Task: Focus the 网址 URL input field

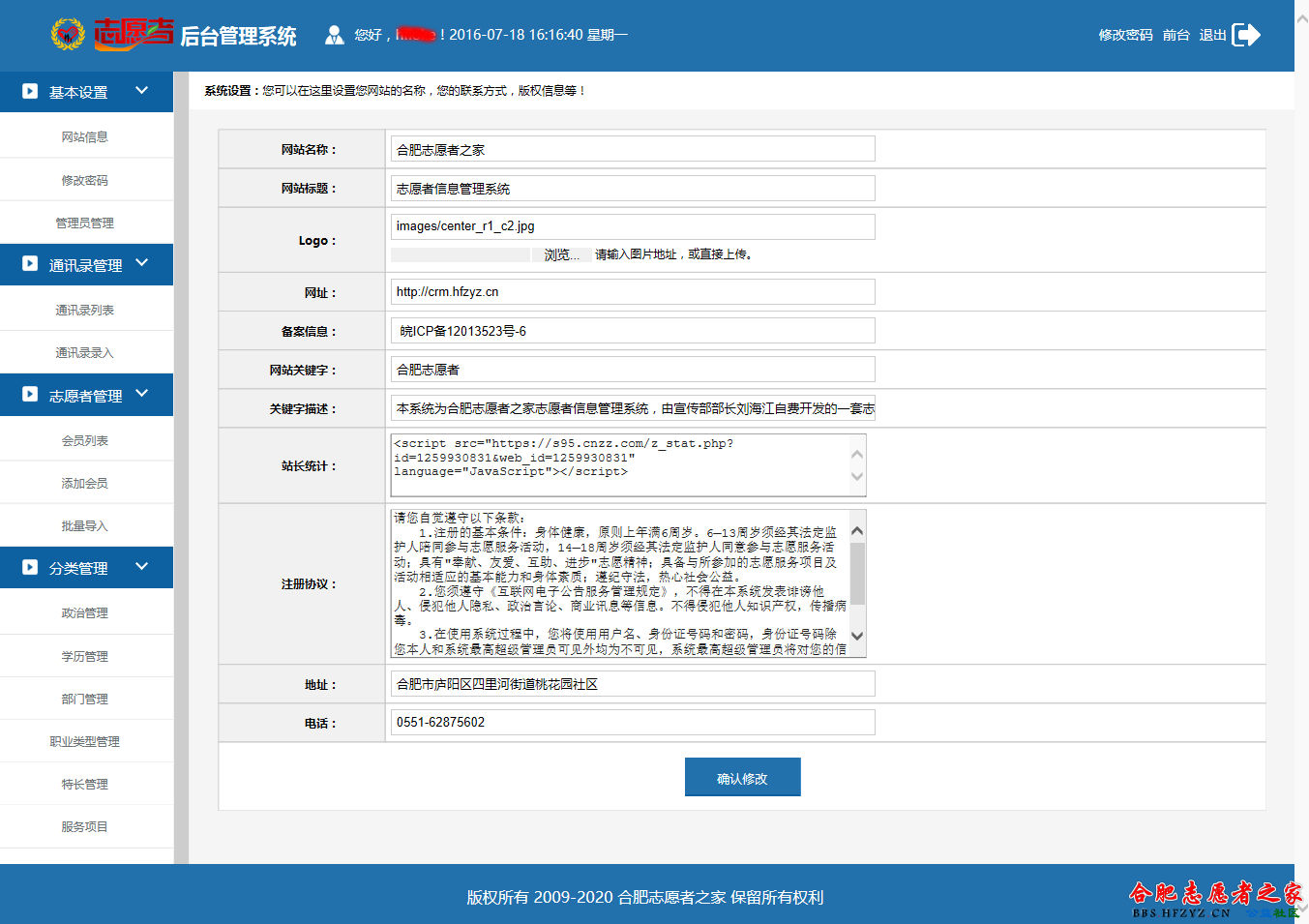Action: tap(633, 291)
